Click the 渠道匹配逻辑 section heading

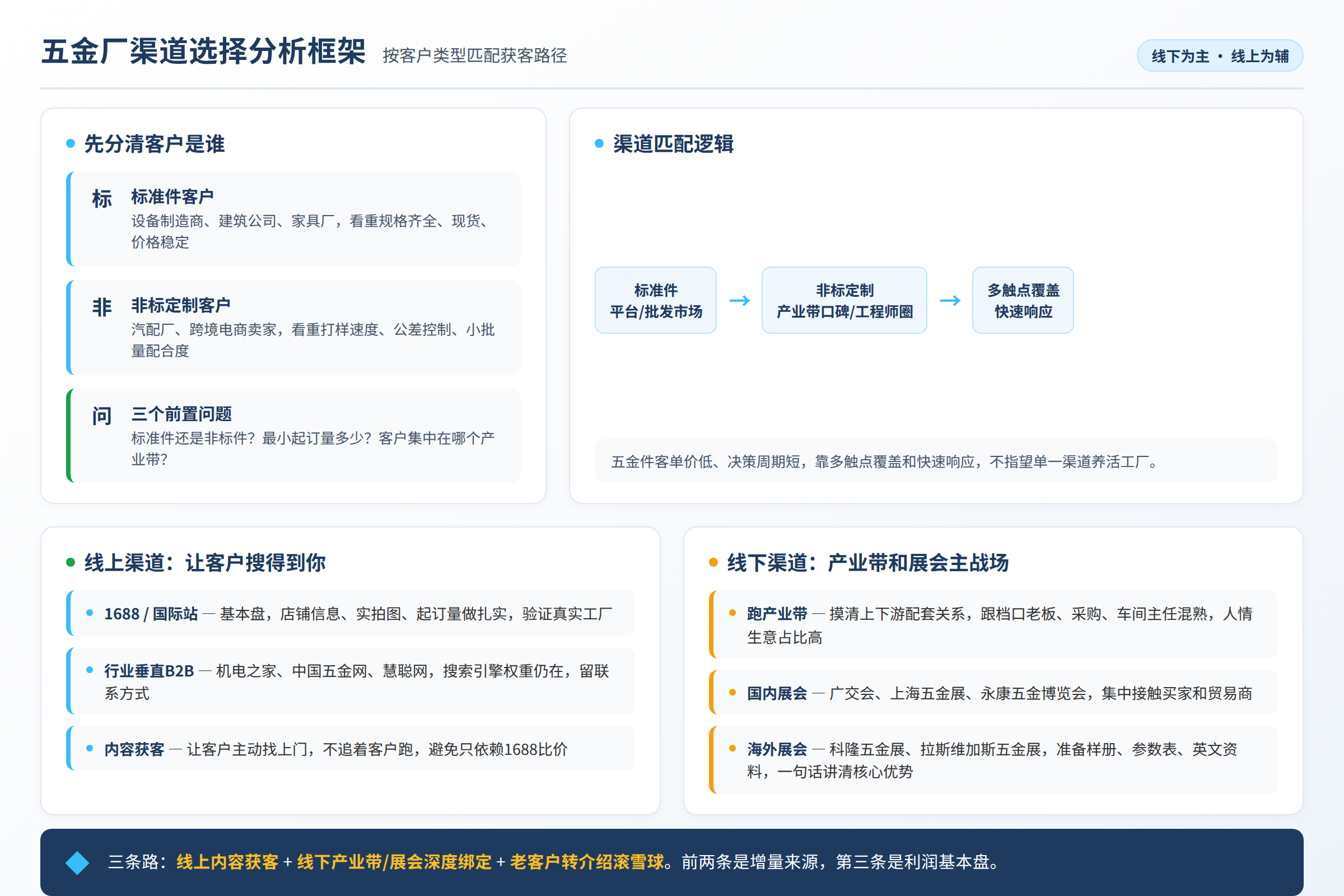point(673,143)
